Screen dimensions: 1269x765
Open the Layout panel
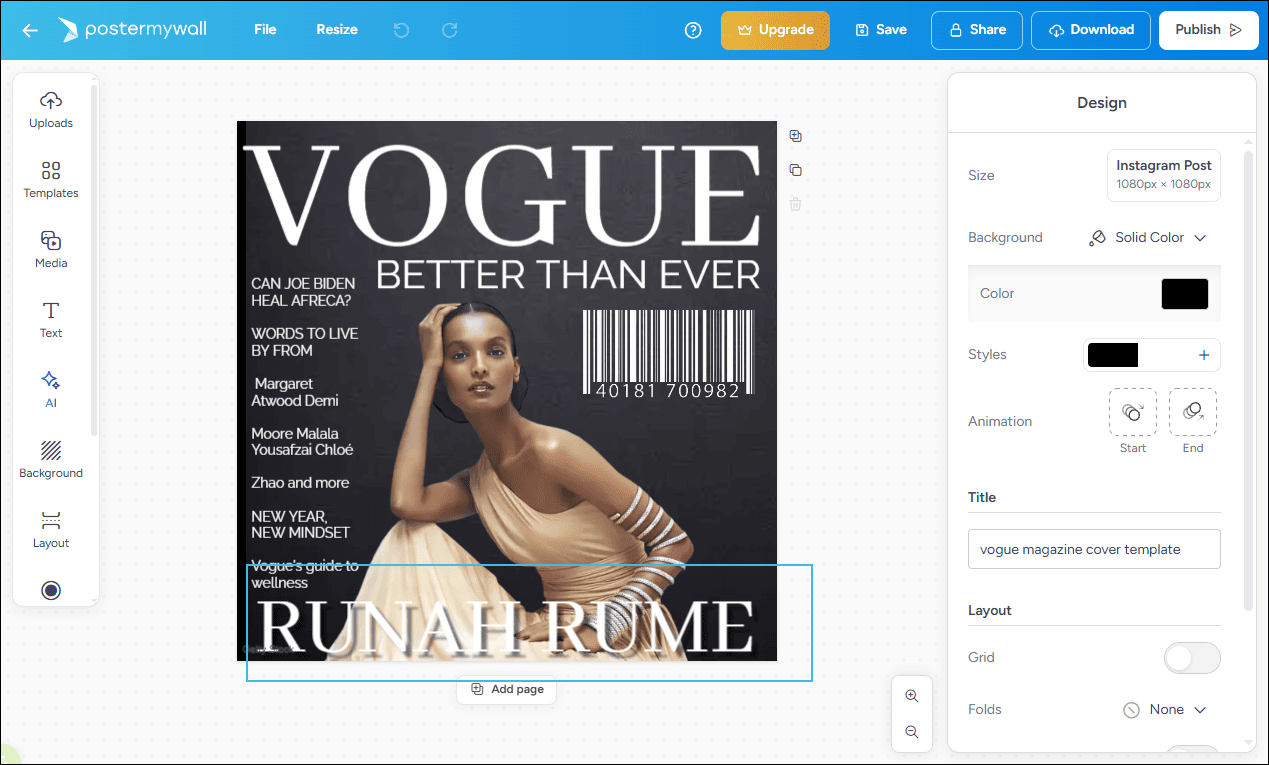coord(51,528)
